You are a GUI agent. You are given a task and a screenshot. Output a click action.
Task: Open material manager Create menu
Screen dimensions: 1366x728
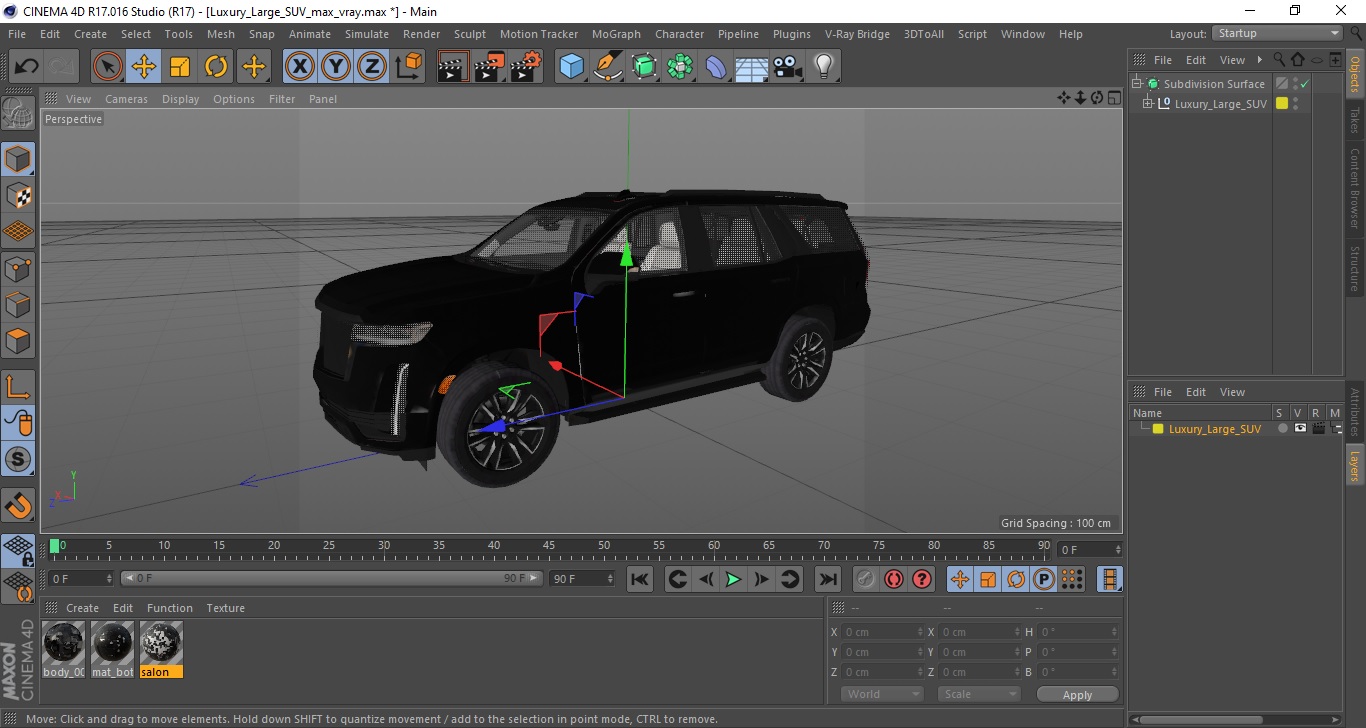pos(82,608)
